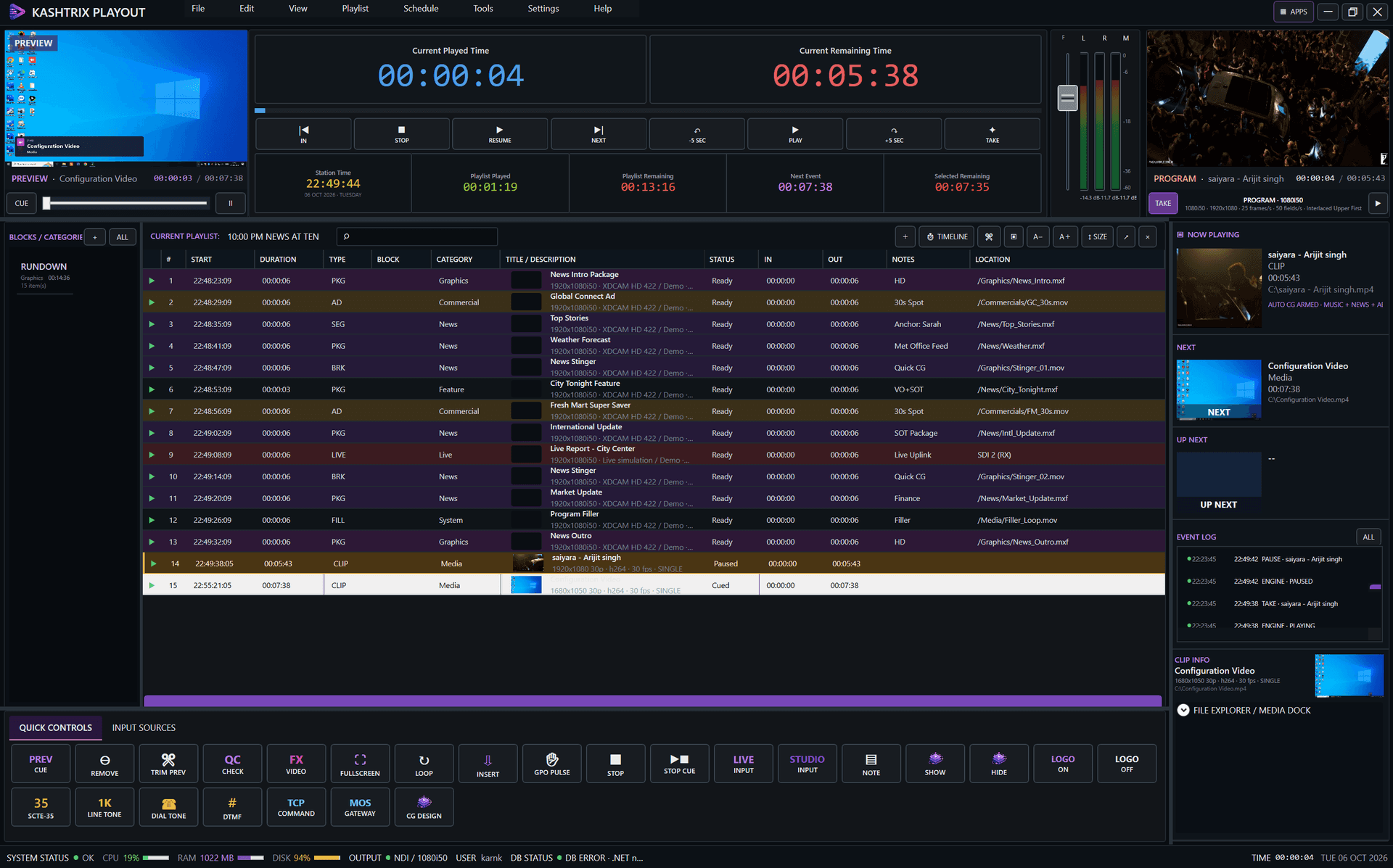Turn LOGO ON

(1062, 764)
